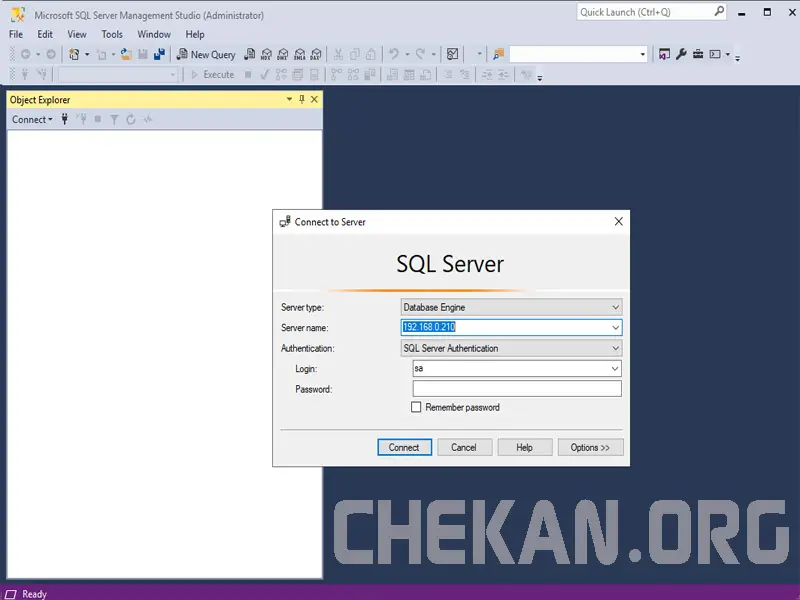This screenshot has height=600, width=800.
Task: Click Object Explorer disconnect plug icon
Action: point(82,119)
